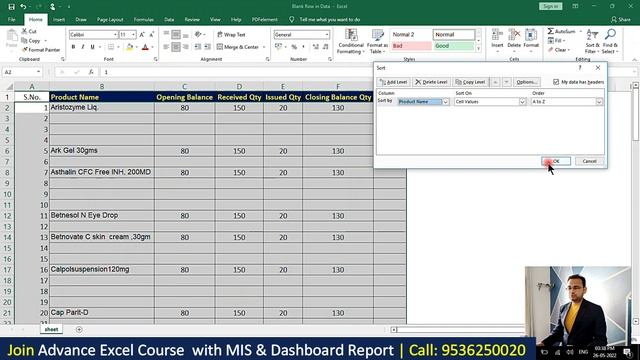Toggle Bold formatting
The width and height of the screenshot is (640, 360).
(x=73, y=47)
